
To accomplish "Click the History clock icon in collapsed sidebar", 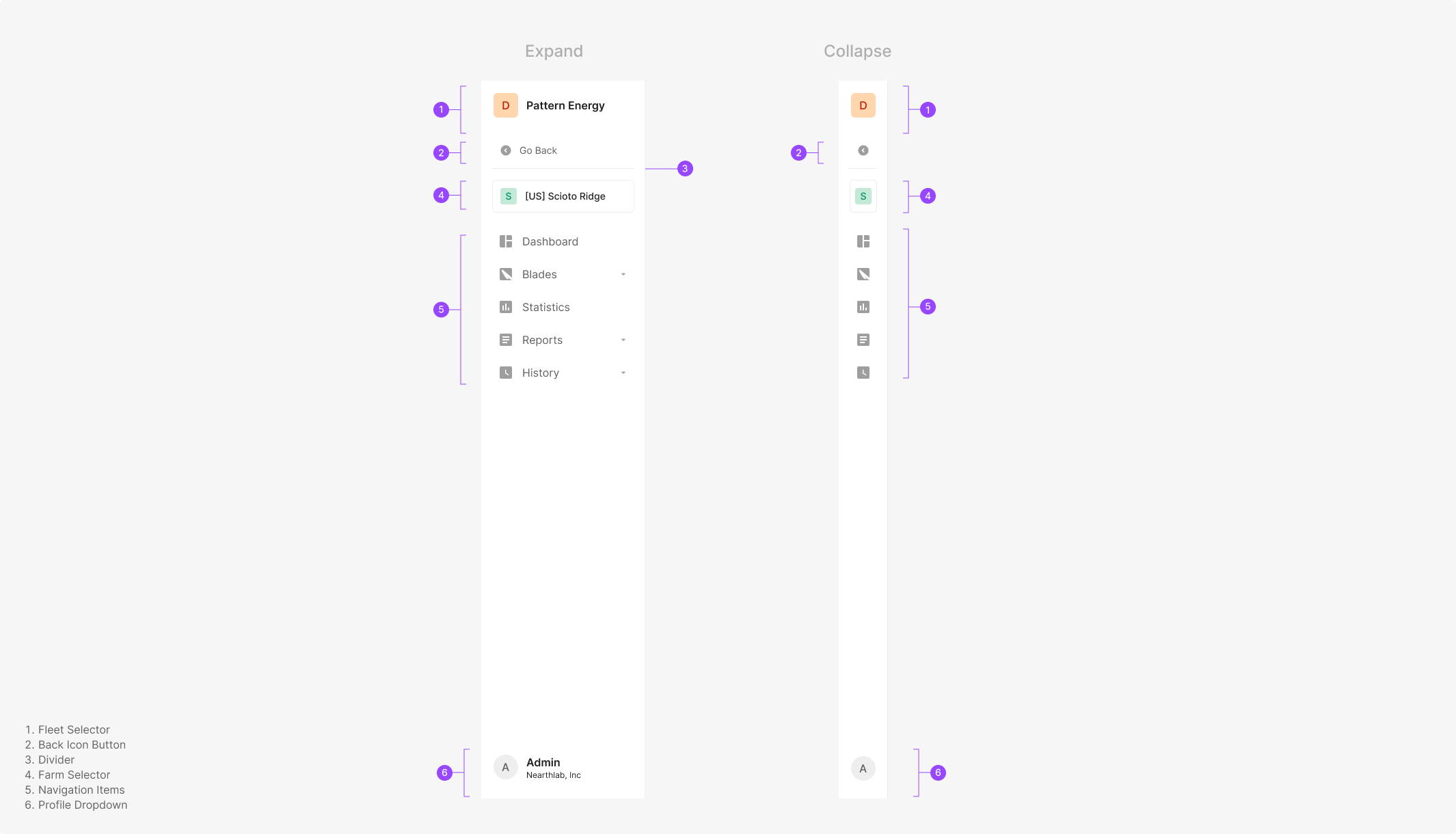I will [x=863, y=373].
